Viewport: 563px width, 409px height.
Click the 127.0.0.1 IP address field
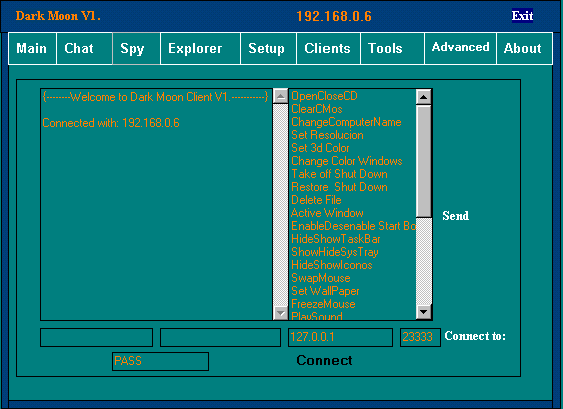coord(340,337)
